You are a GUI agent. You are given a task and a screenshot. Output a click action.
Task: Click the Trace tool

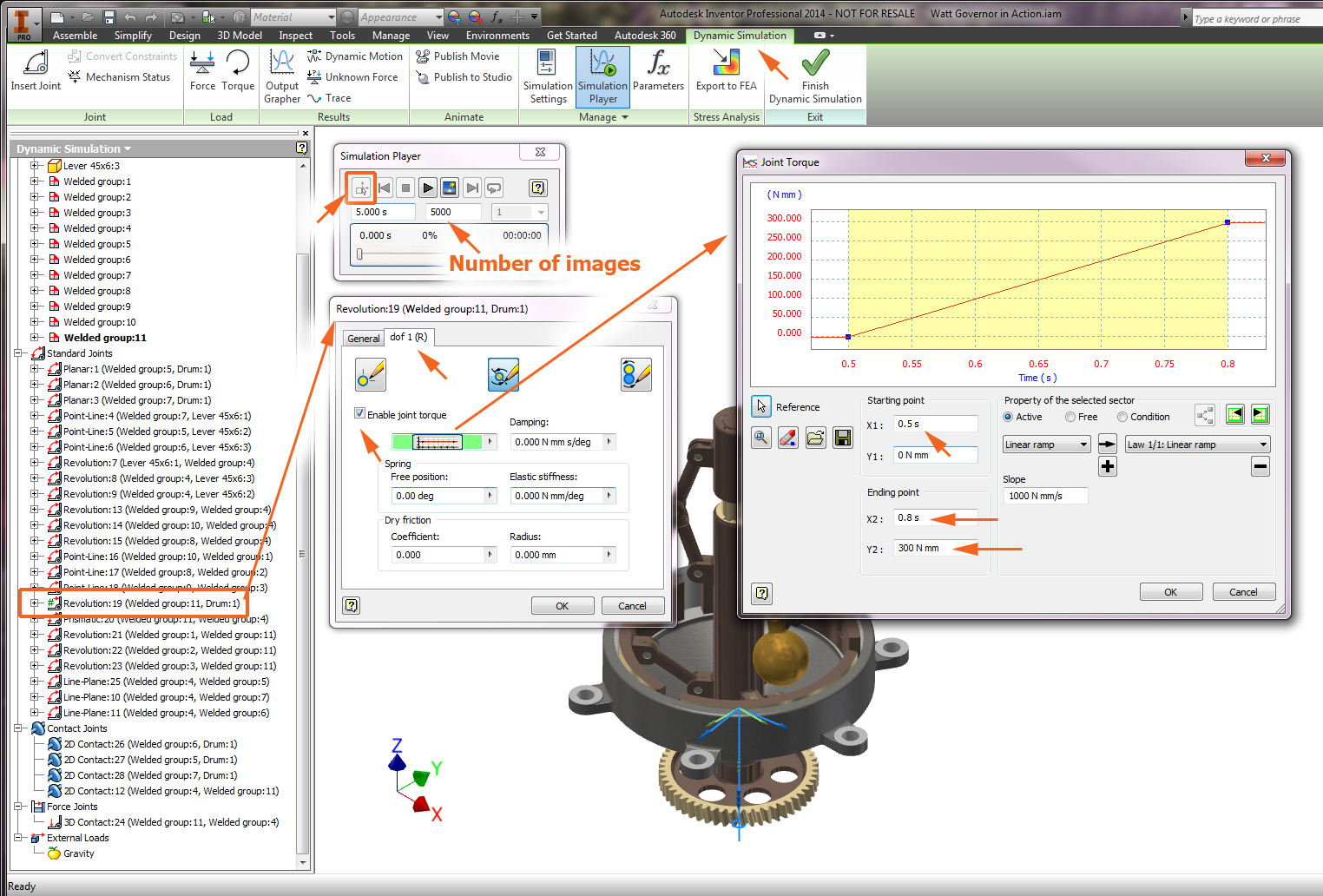[x=329, y=98]
